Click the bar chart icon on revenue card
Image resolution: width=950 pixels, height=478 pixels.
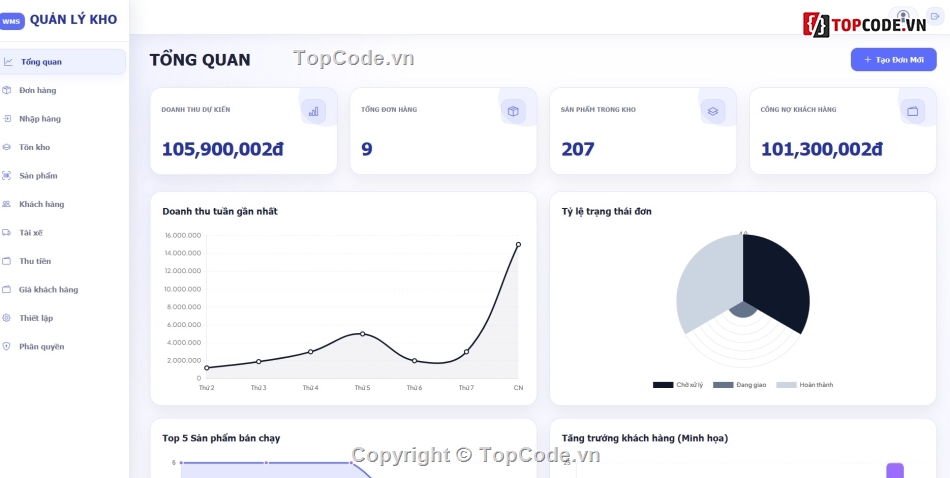coord(313,111)
